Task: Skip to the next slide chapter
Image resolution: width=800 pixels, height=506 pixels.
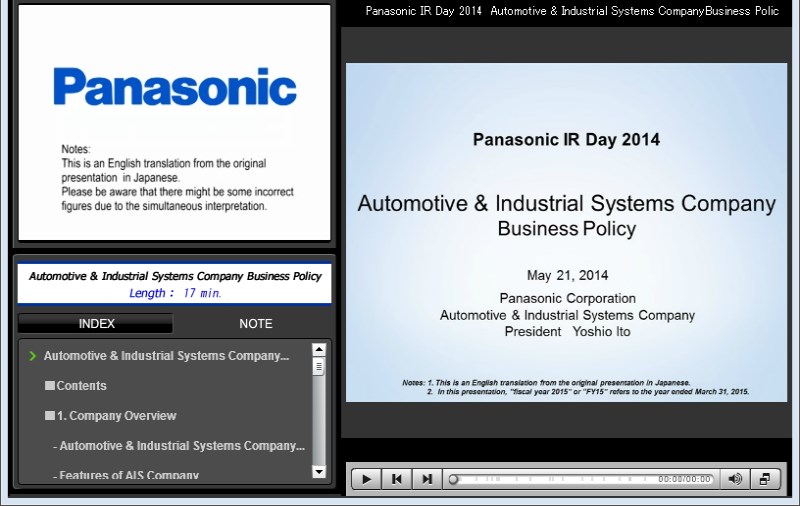Action: 427,479
